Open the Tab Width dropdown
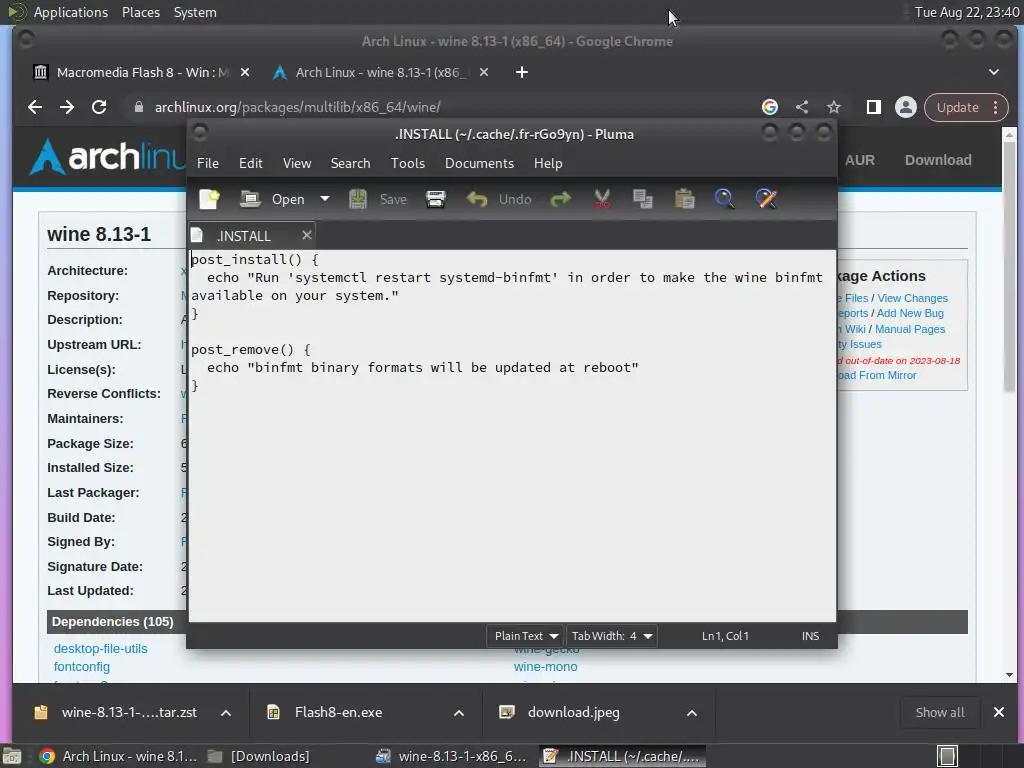The width and height of the screenshot is (1024, 768). [611, 636]
